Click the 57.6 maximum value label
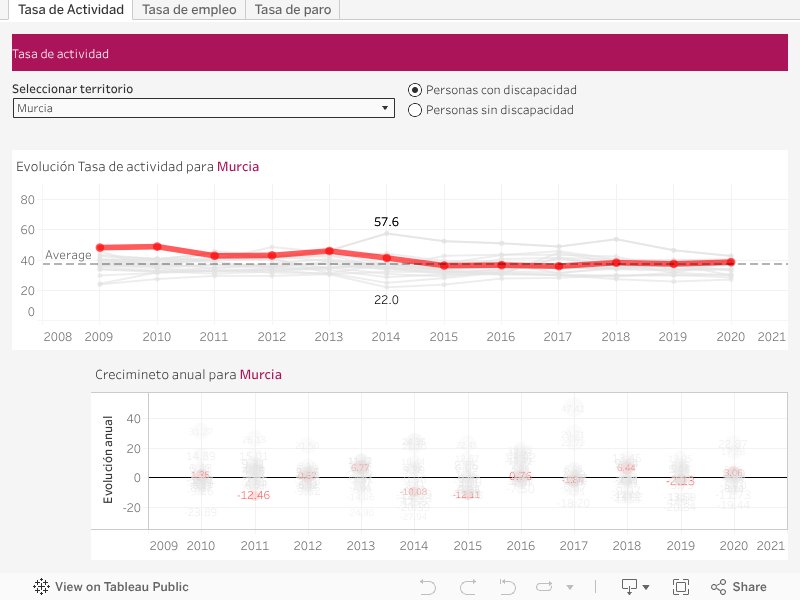This screenshot has width=800, height=600. pos(386,221)
